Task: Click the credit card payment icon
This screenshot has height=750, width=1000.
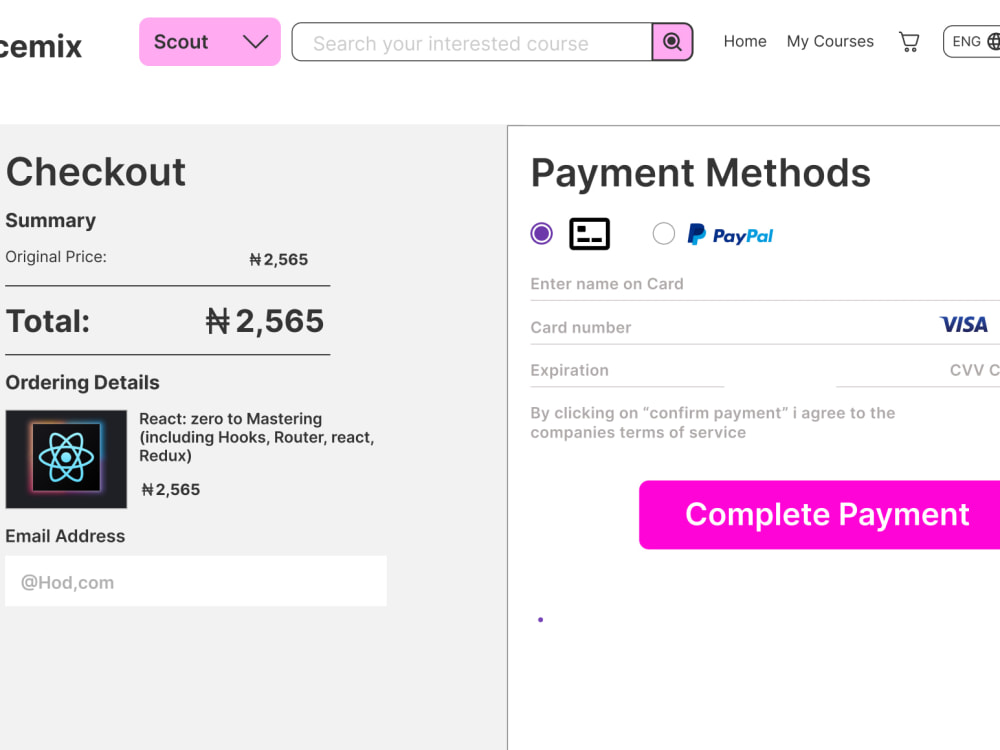Action: click(589, 234)
